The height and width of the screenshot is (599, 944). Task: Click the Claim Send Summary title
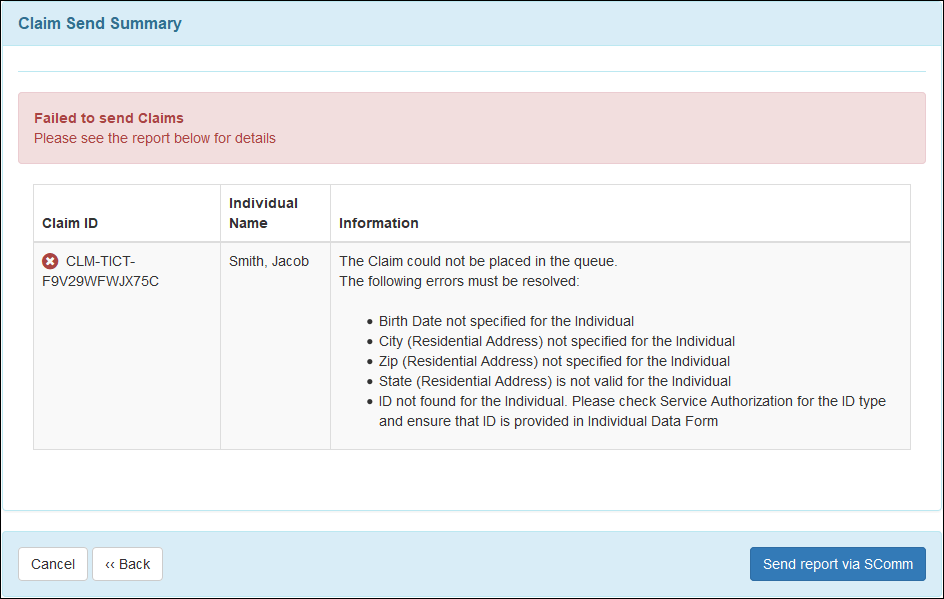100,23
